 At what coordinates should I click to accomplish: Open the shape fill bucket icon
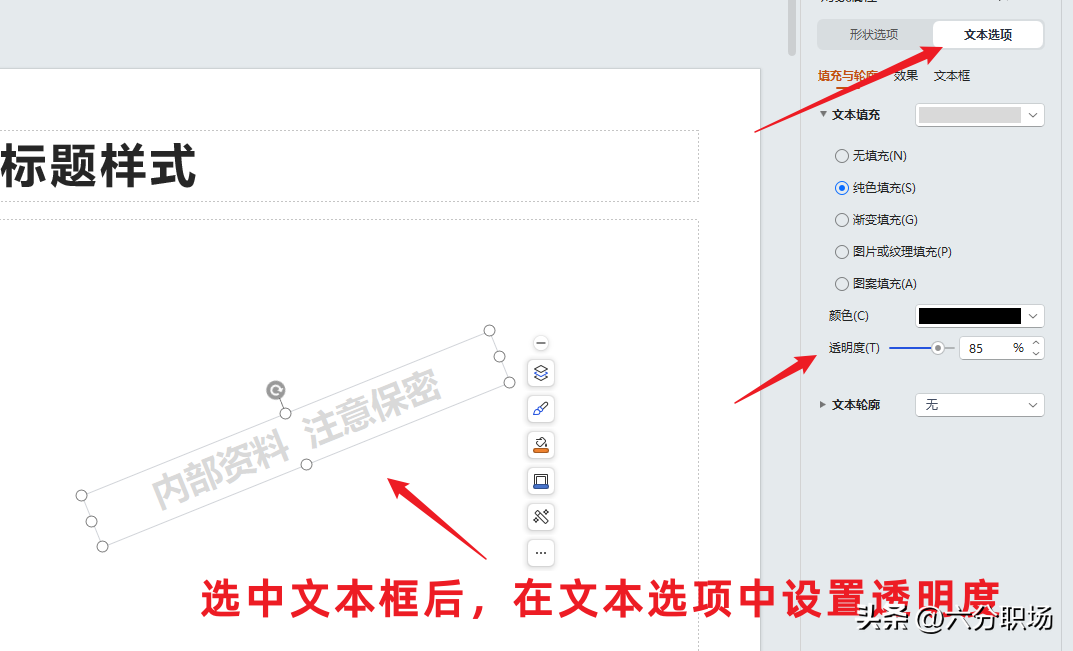(541, 445)
